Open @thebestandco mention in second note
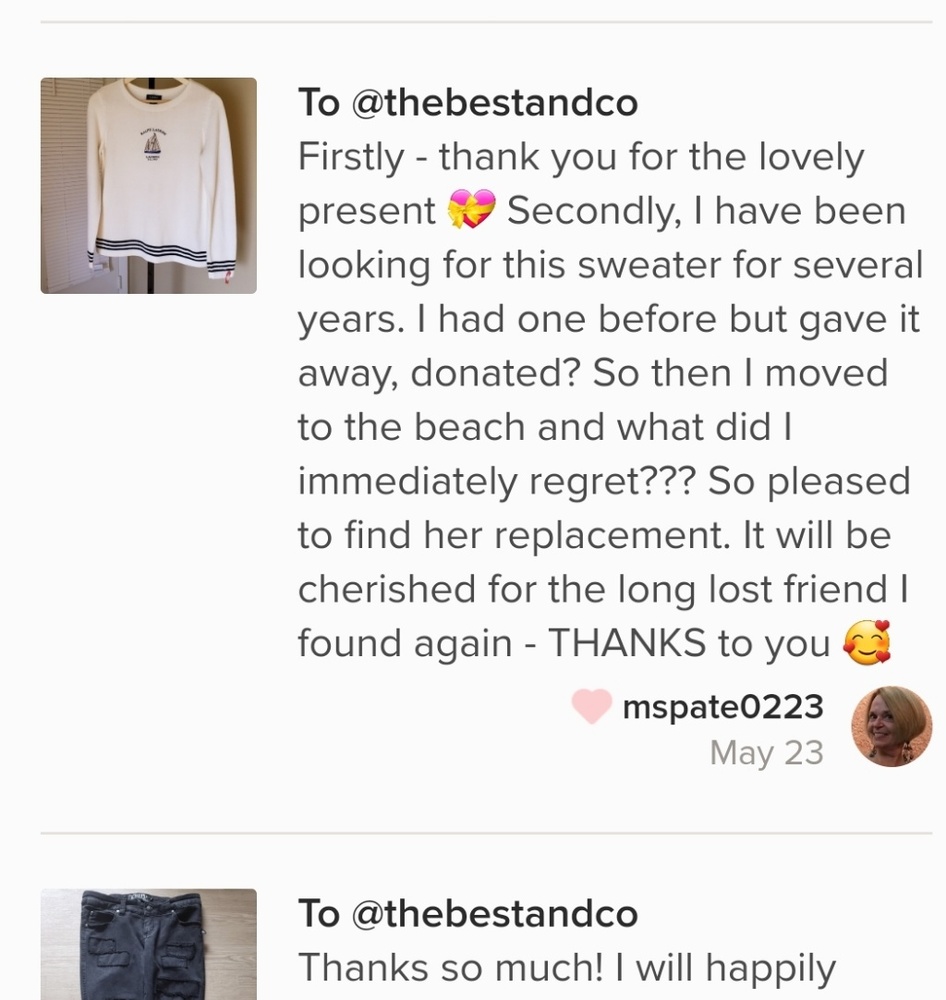The width and height of the screenshot is (946, 1000). pos(494,913)
